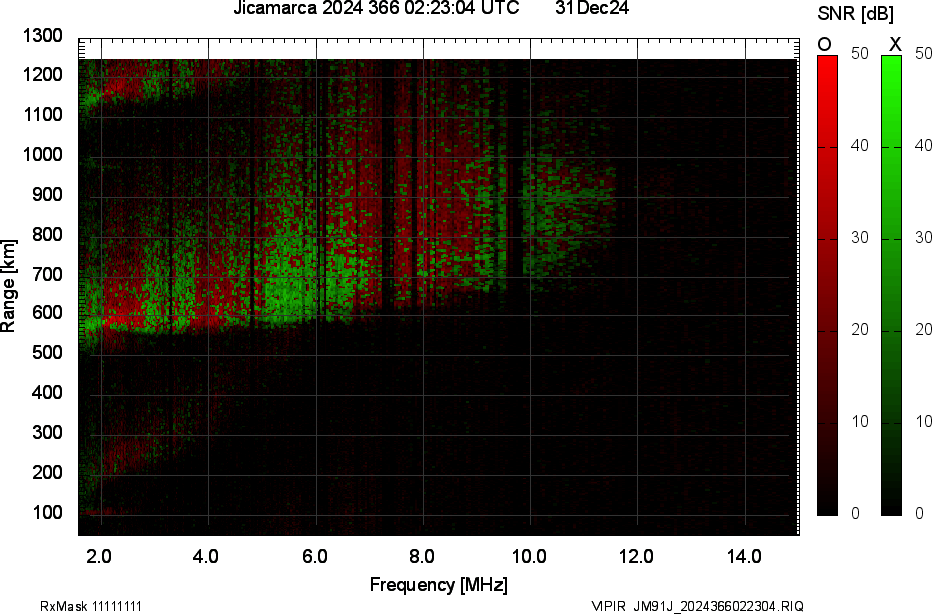Screen dimensions: 932x614
Task: Click the 50 label on the O colorbar
Action: point(859,53)
